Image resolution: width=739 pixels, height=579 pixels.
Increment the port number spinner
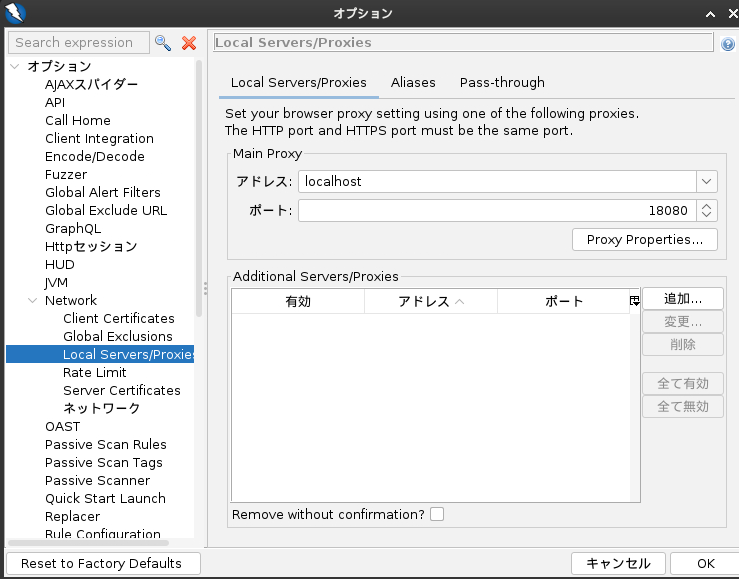coord(708,206)
